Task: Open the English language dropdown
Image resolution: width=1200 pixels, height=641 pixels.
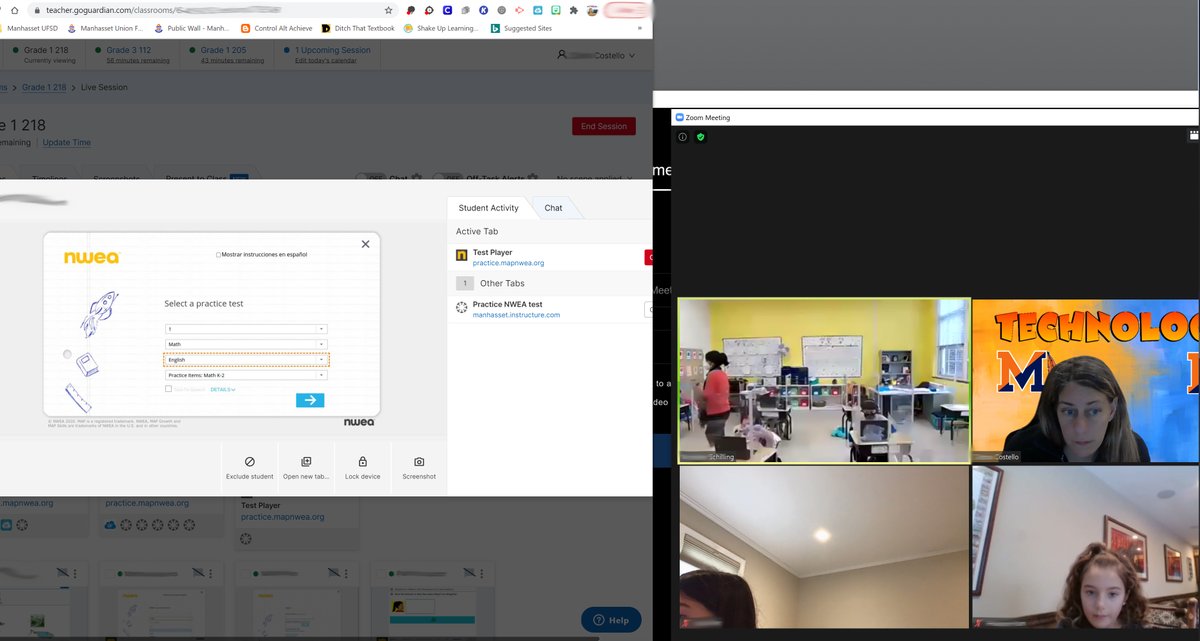Action: coord(246,359)
